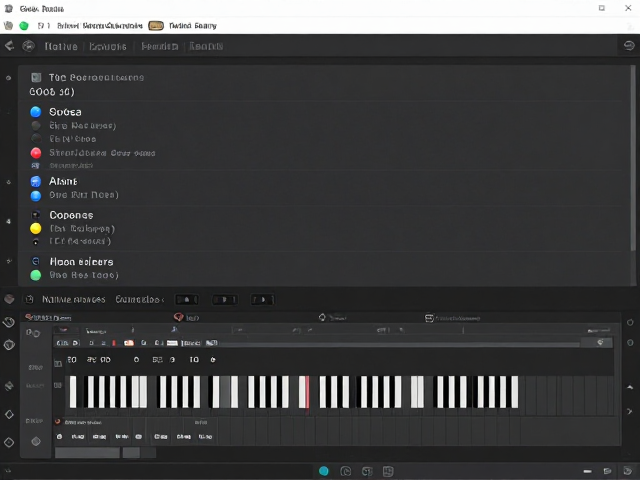The image size is (640, 480).
Task: Click the clock-like icon in bottom bar
Action: pos(345,471)
